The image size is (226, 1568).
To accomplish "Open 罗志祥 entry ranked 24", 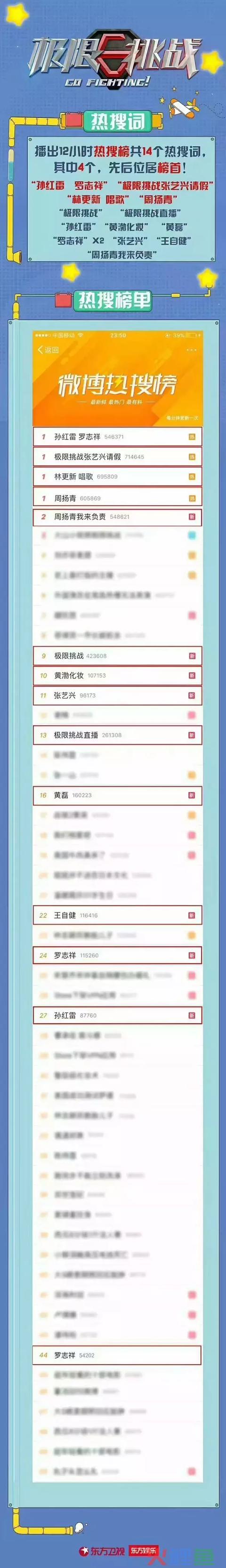I will [118, 955].
